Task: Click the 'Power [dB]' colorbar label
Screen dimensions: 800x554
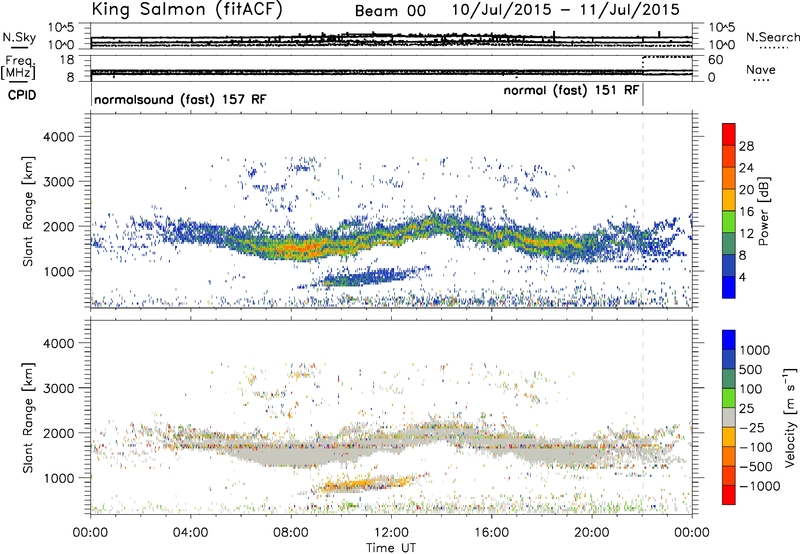Action: [764, 211]
